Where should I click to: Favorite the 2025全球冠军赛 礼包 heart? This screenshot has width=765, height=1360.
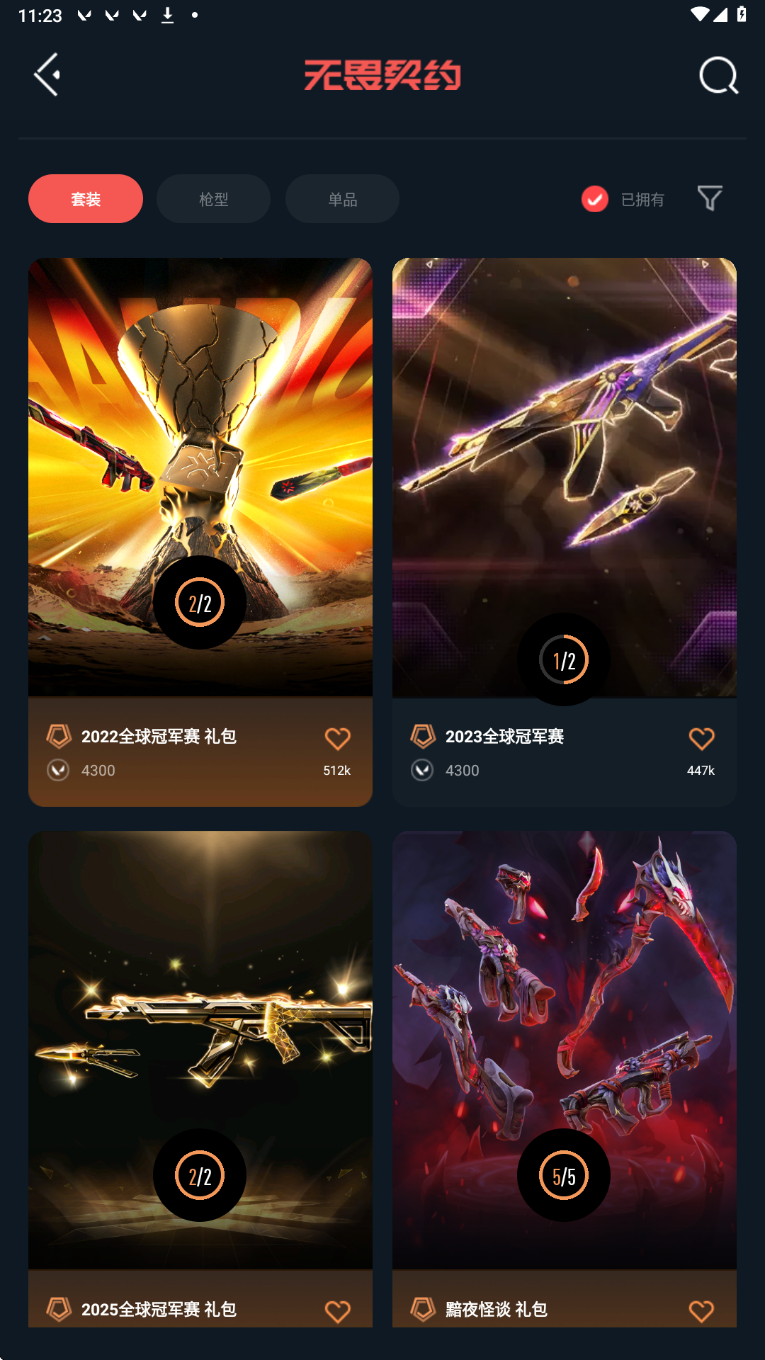click(x=338, y=1311)
